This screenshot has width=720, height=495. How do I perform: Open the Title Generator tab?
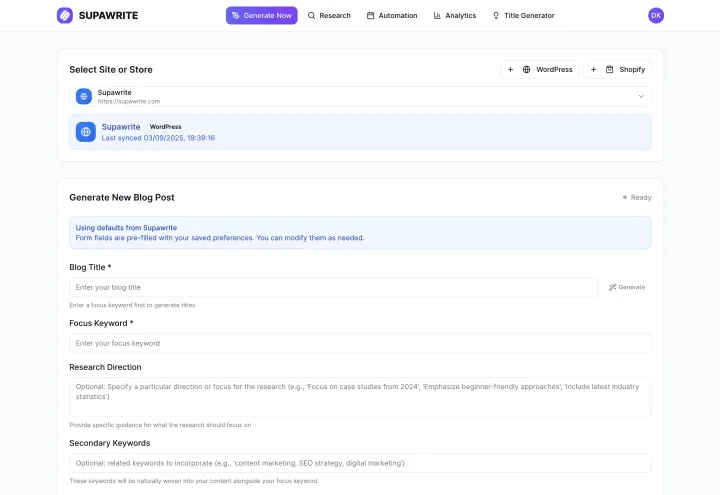point(523,16)
